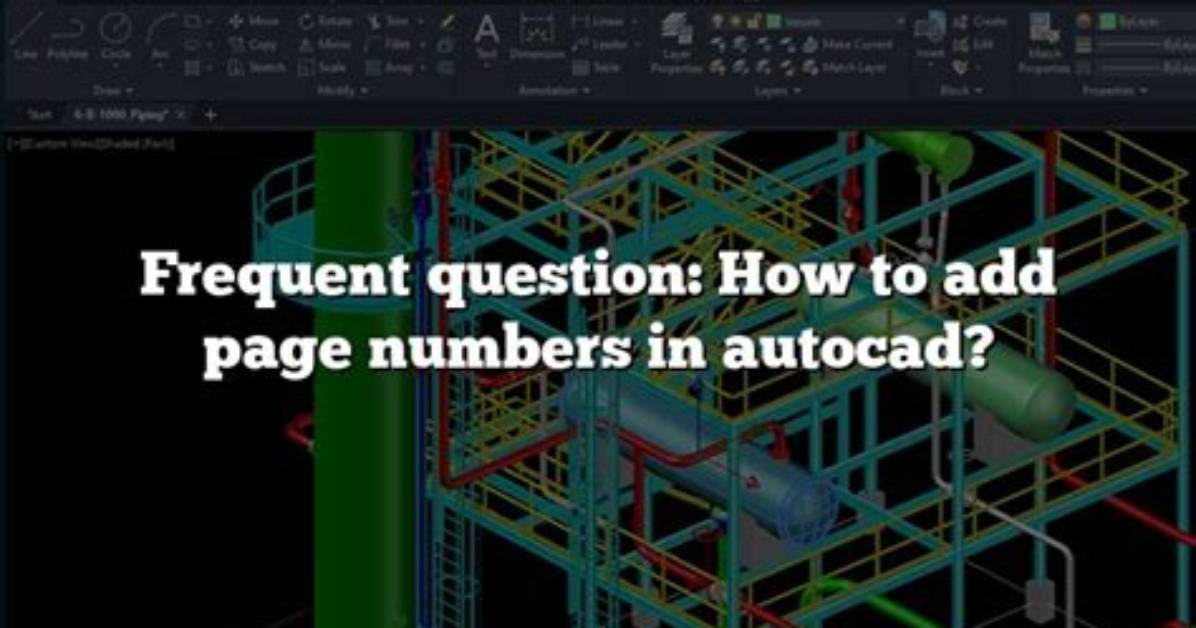
Task: Insert annotation with Text tool
Action: [x=487, y=37]
